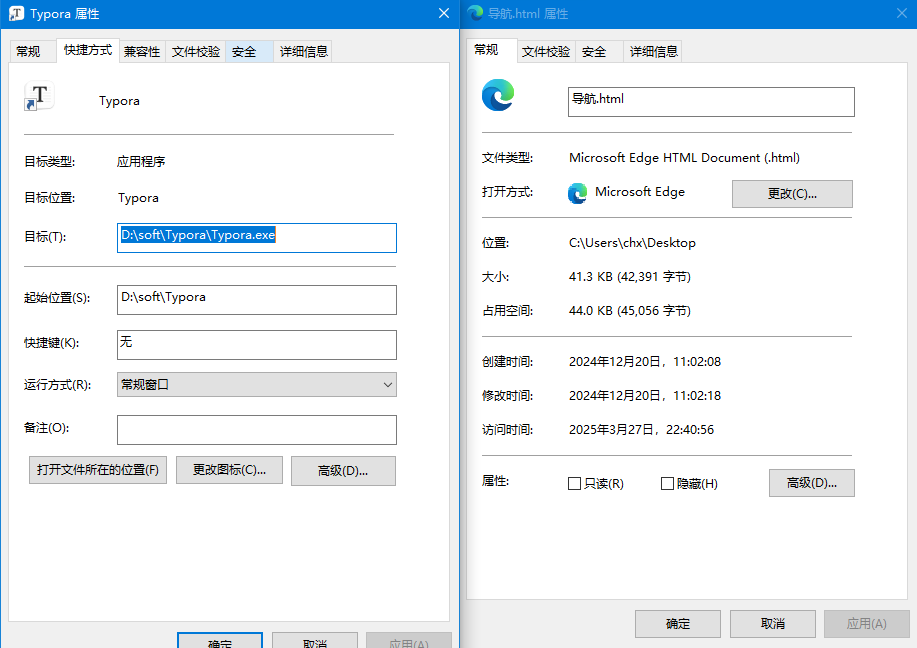
Task: Open 文件校验 tab in Typora 属性
Action: click(196, 51)
